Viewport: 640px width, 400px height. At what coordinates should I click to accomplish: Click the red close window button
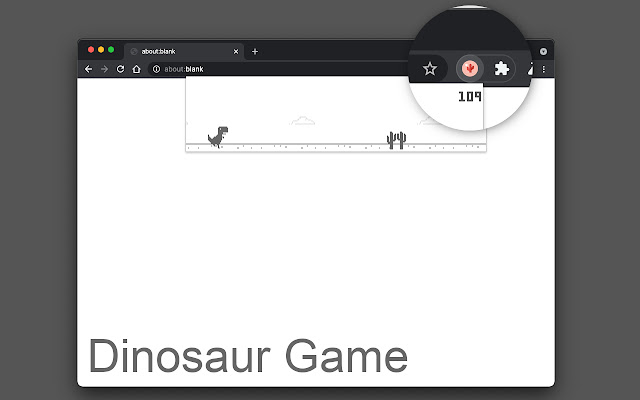click(91, 50)
